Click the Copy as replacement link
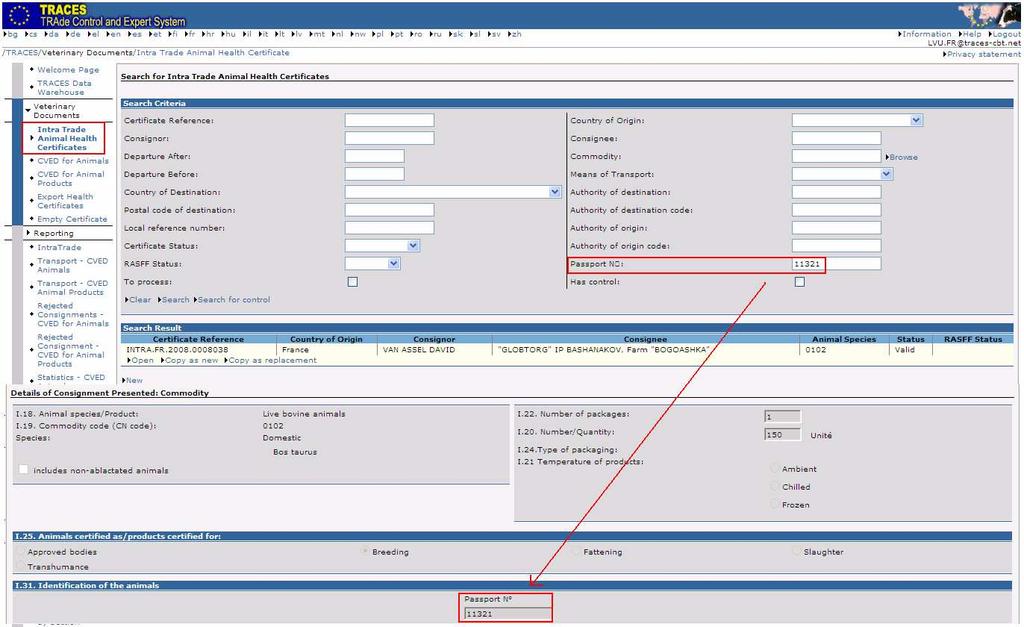The width and height of the screenshot is (1024, 627). [272, 361]
